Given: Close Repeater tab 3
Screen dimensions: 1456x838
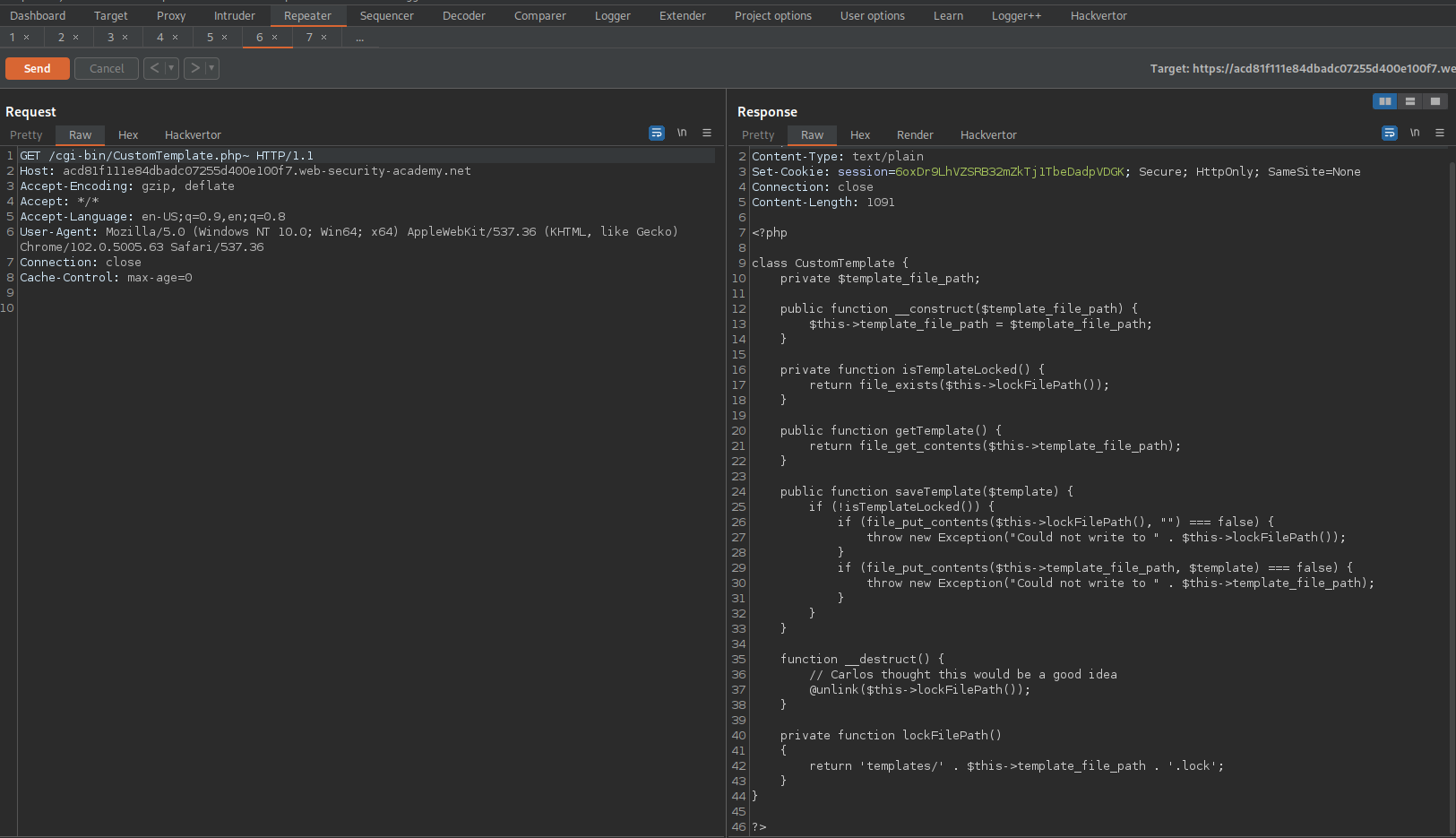Looking at the screenshot, I should click(x=125, y=38).
